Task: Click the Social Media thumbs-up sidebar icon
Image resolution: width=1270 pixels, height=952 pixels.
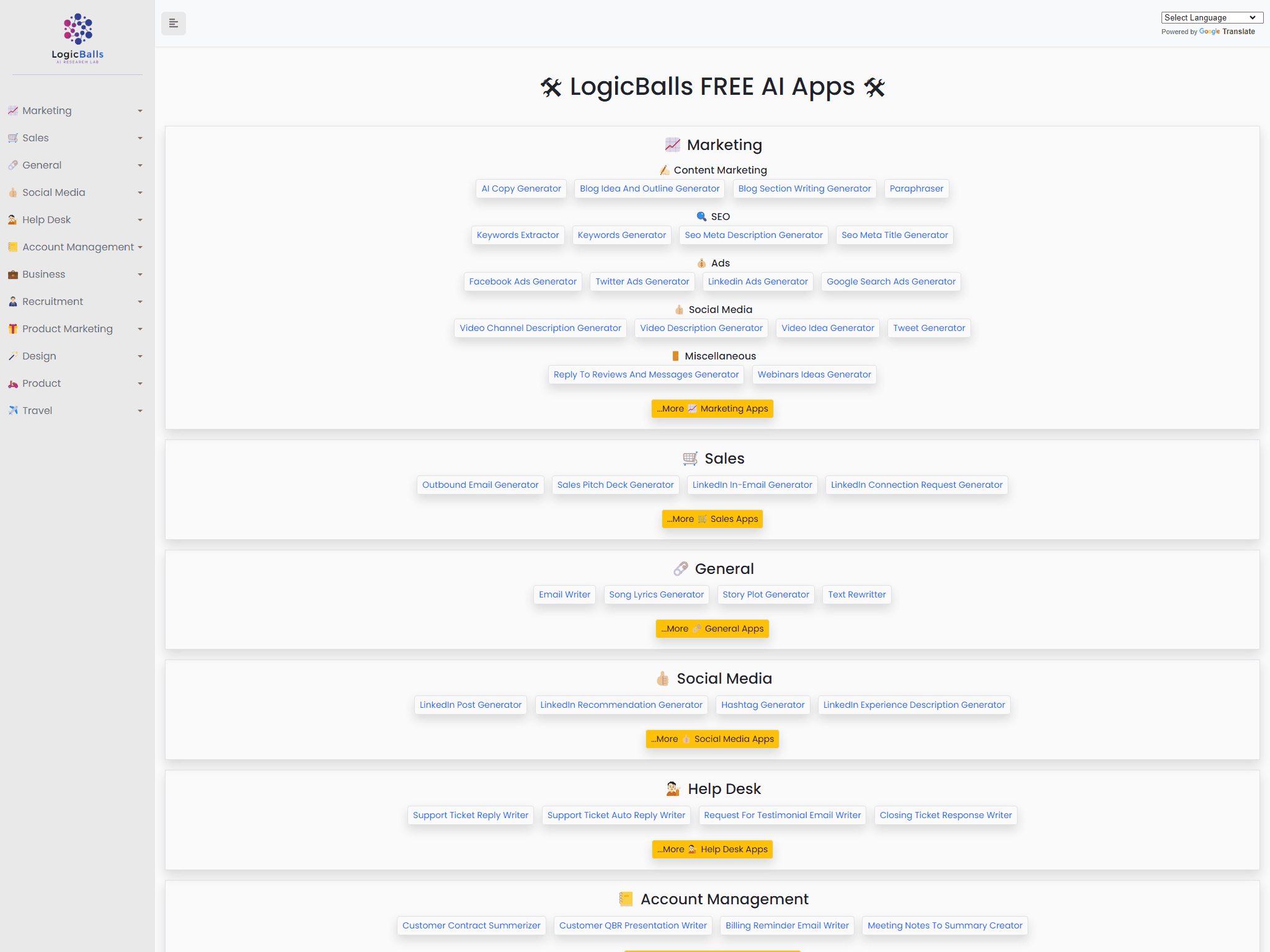Action: point(13,193)
